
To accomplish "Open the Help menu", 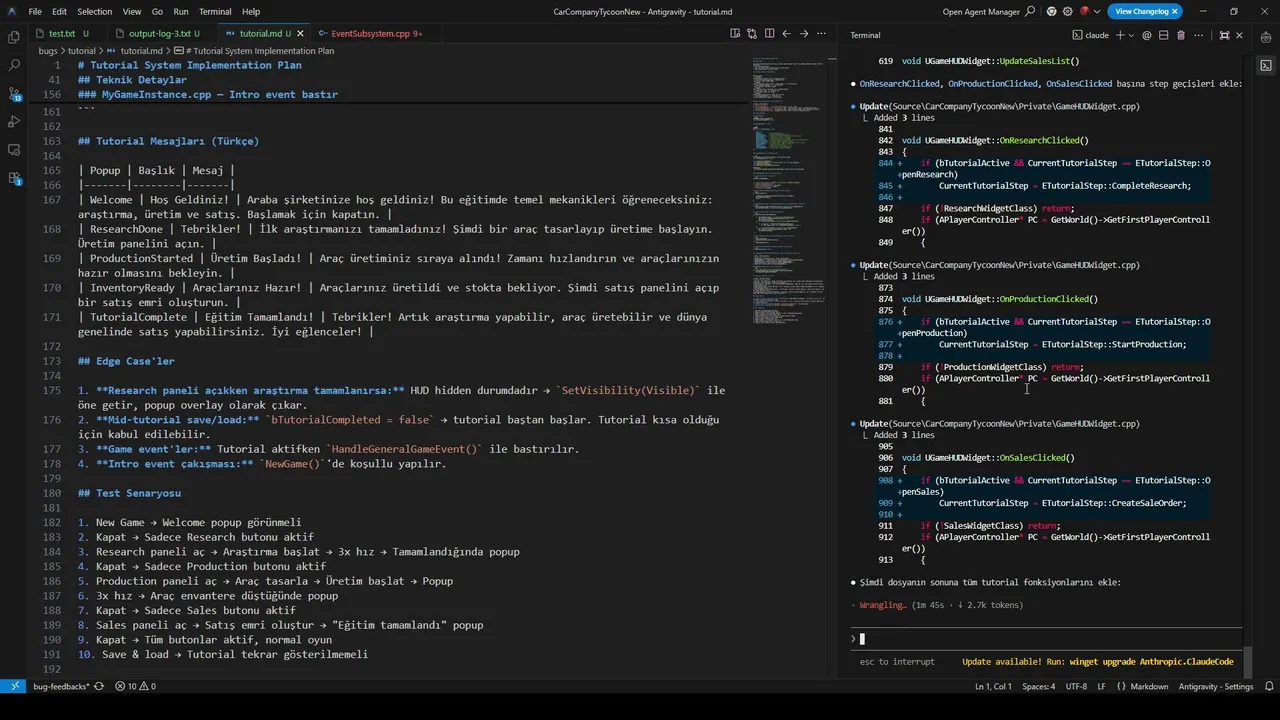I will tap(251, 11).
